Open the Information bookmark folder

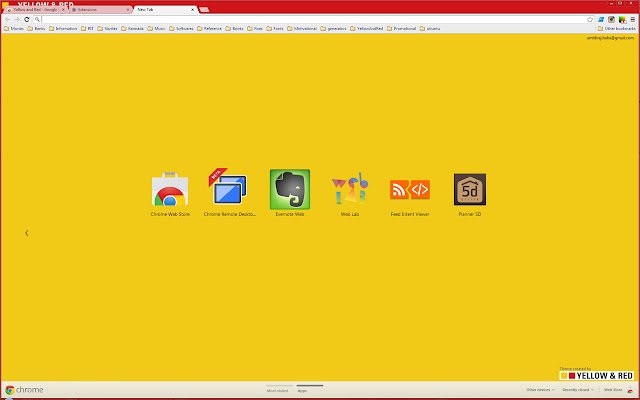(63, 29)
